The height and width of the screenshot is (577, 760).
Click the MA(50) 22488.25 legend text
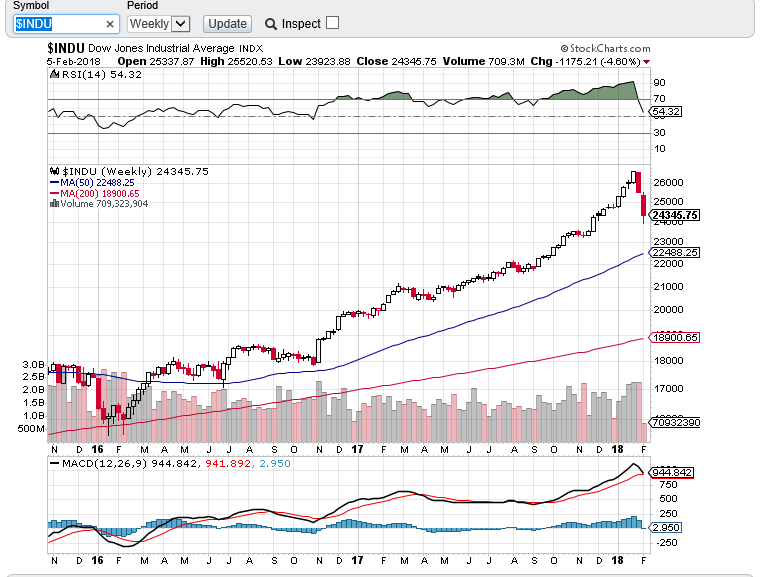click(97, 182)
